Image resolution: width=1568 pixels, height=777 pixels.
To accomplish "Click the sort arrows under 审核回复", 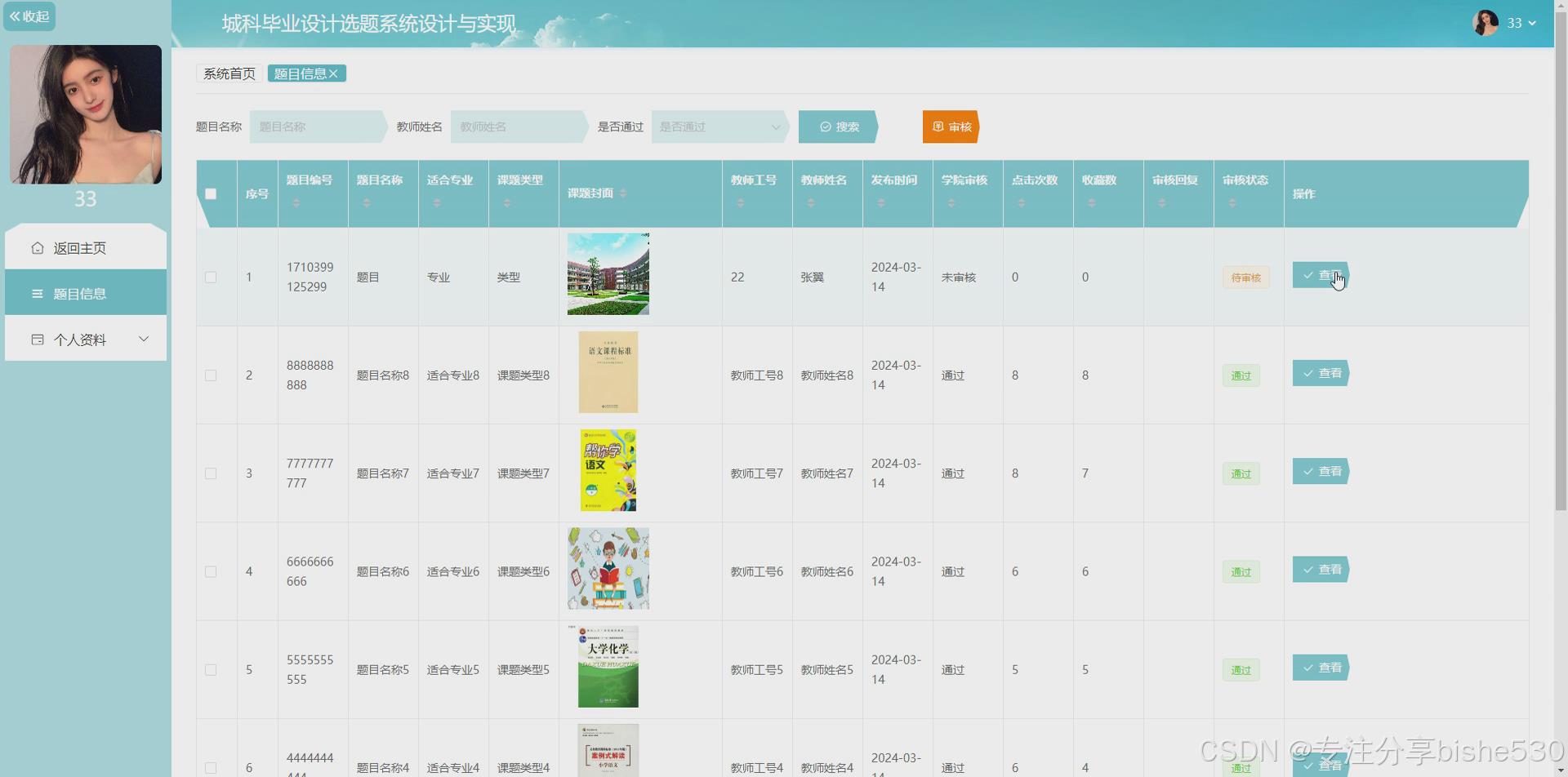I will [1162, 202].
